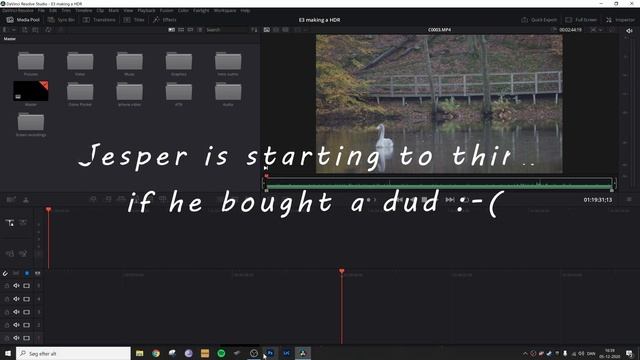The width and height of the screenshot is (640, 360).
Task: Open the Windows Start menu
Action: (x=8, y=353)
